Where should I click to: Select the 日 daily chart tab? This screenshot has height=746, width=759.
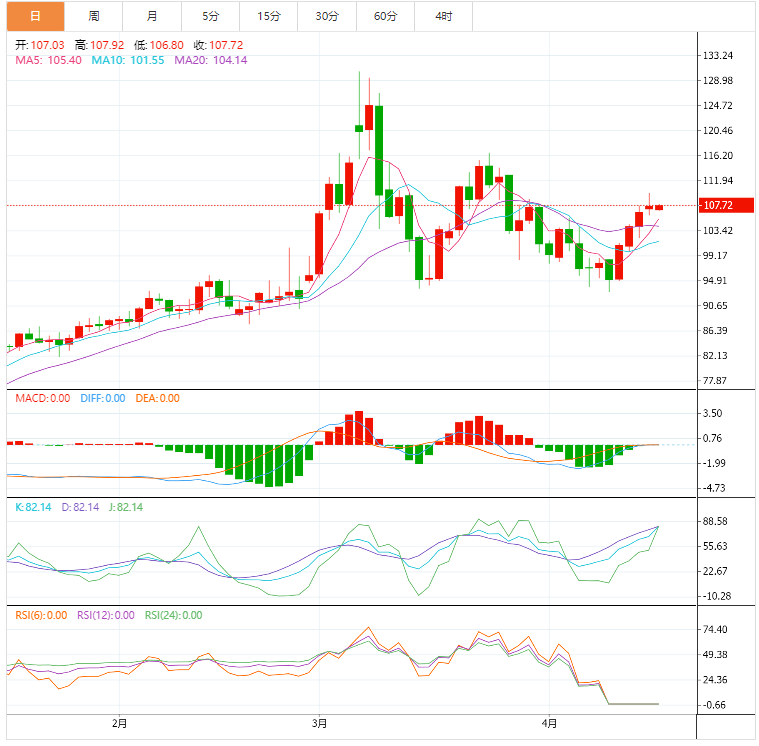[x=35, y=16]
